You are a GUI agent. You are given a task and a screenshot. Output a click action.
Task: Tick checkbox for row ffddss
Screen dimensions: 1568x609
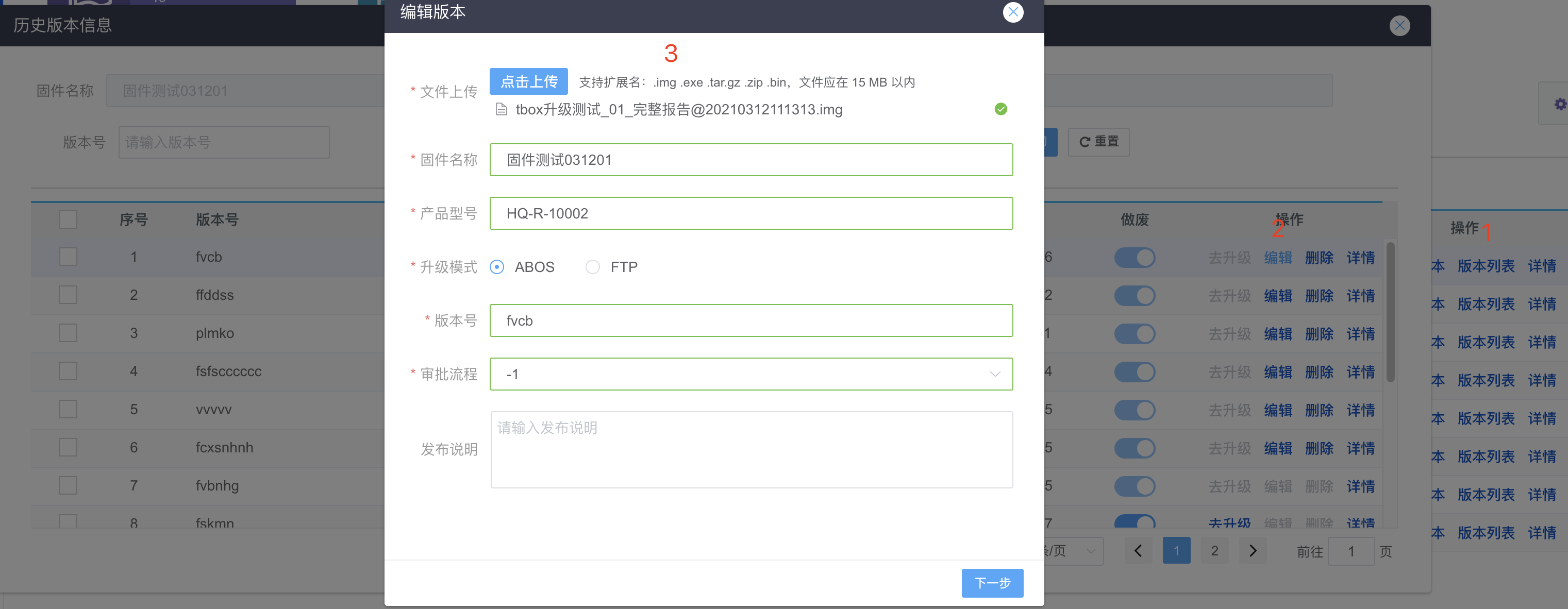[68, 295]
